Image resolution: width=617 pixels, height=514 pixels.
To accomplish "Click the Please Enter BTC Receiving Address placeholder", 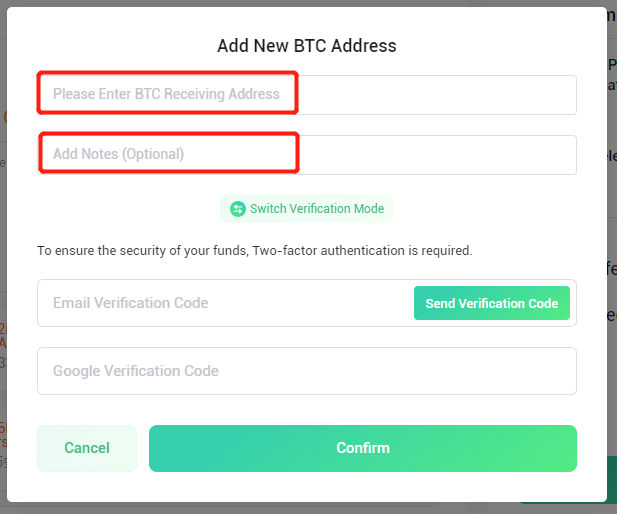I will [x=166, y=94].
